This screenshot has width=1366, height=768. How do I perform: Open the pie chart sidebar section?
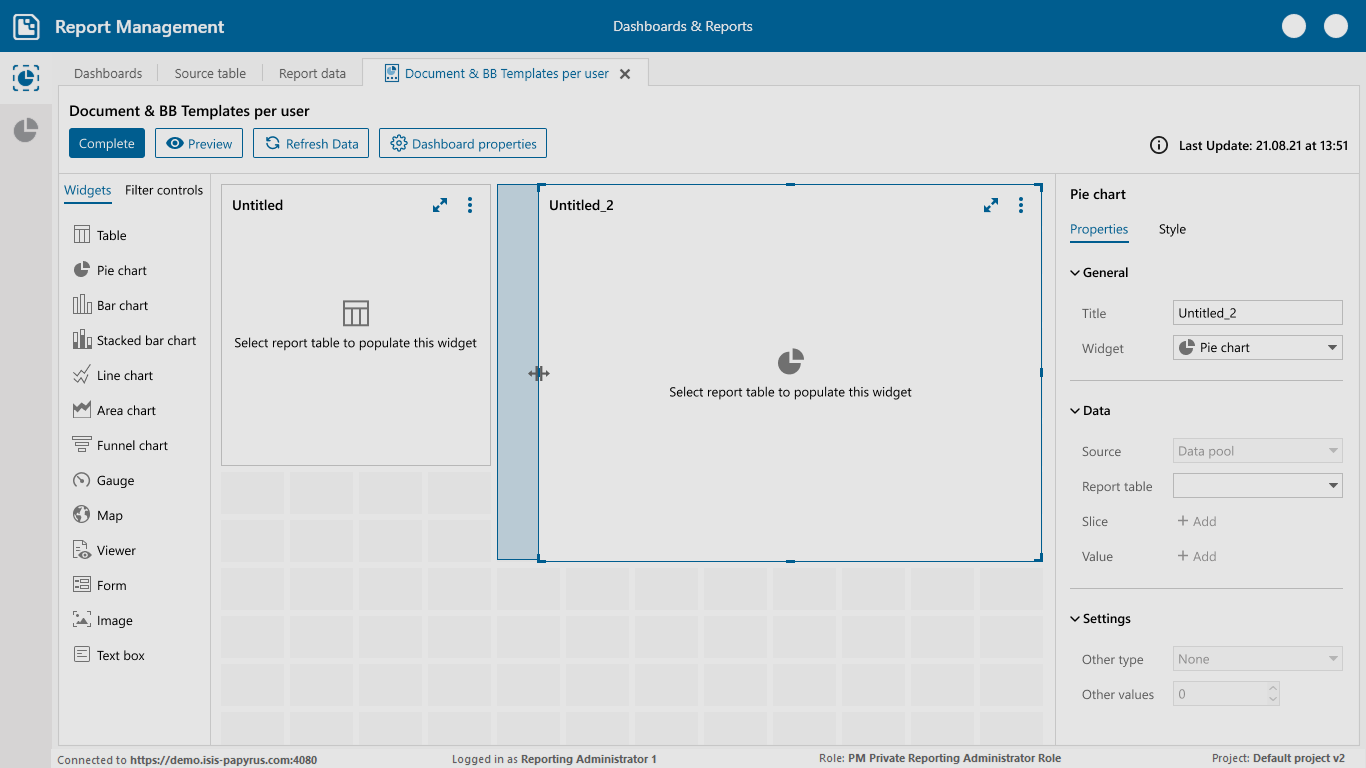tap(25, 130)
